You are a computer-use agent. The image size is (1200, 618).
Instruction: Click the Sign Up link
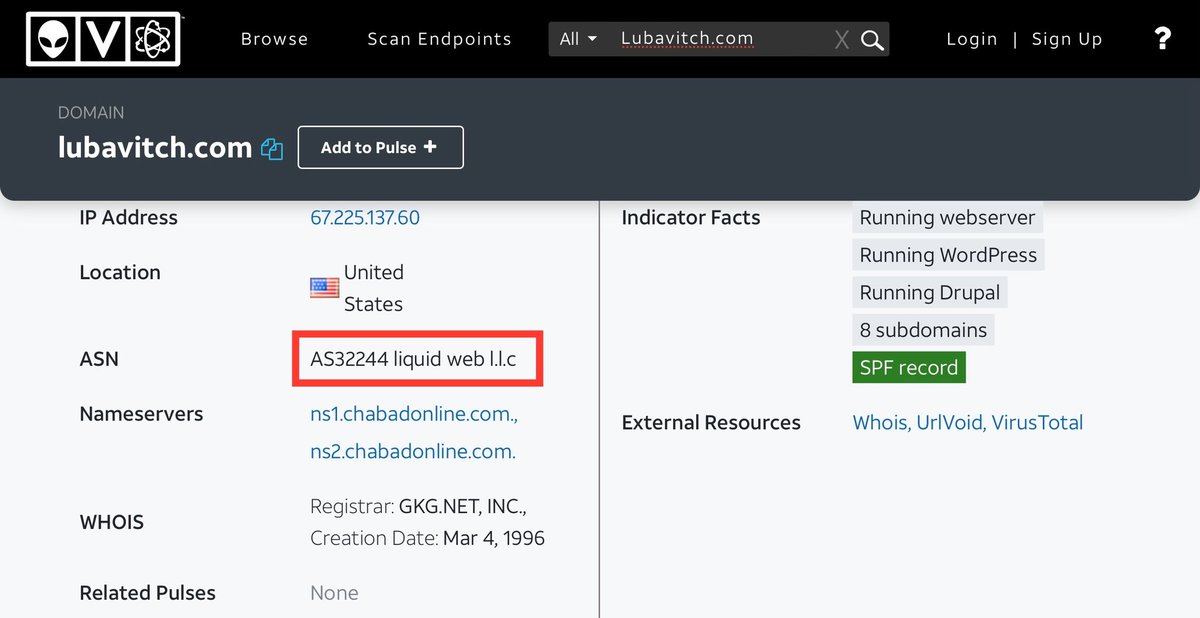coord(1066,39)
